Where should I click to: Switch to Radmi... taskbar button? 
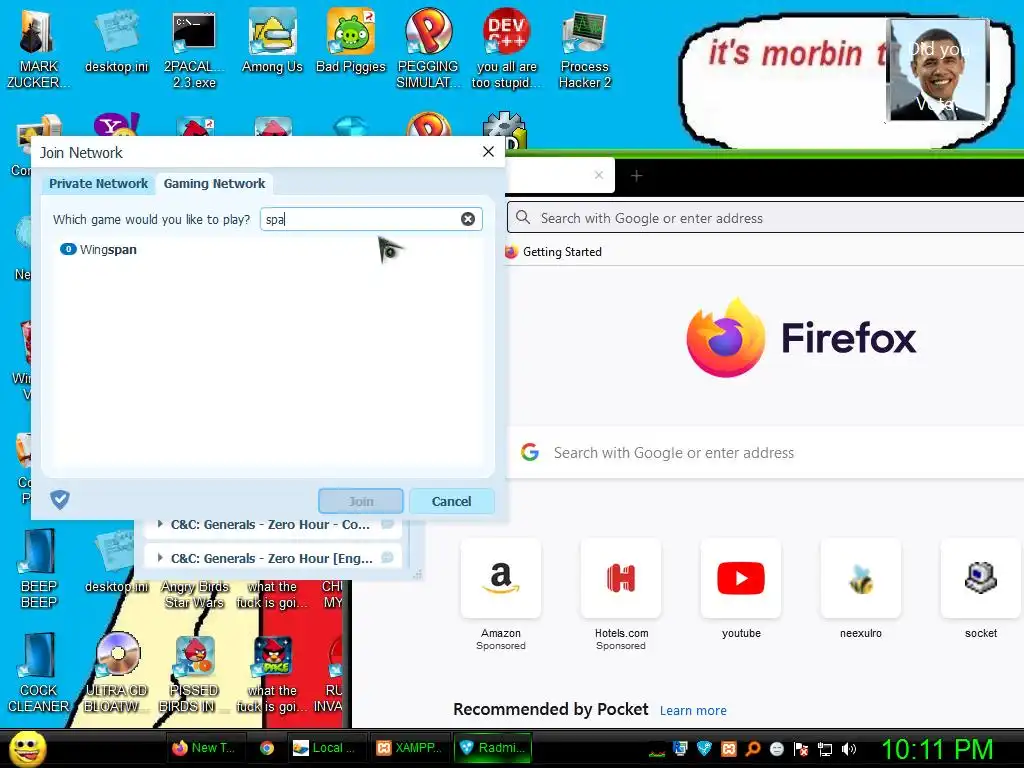point(494,748)
